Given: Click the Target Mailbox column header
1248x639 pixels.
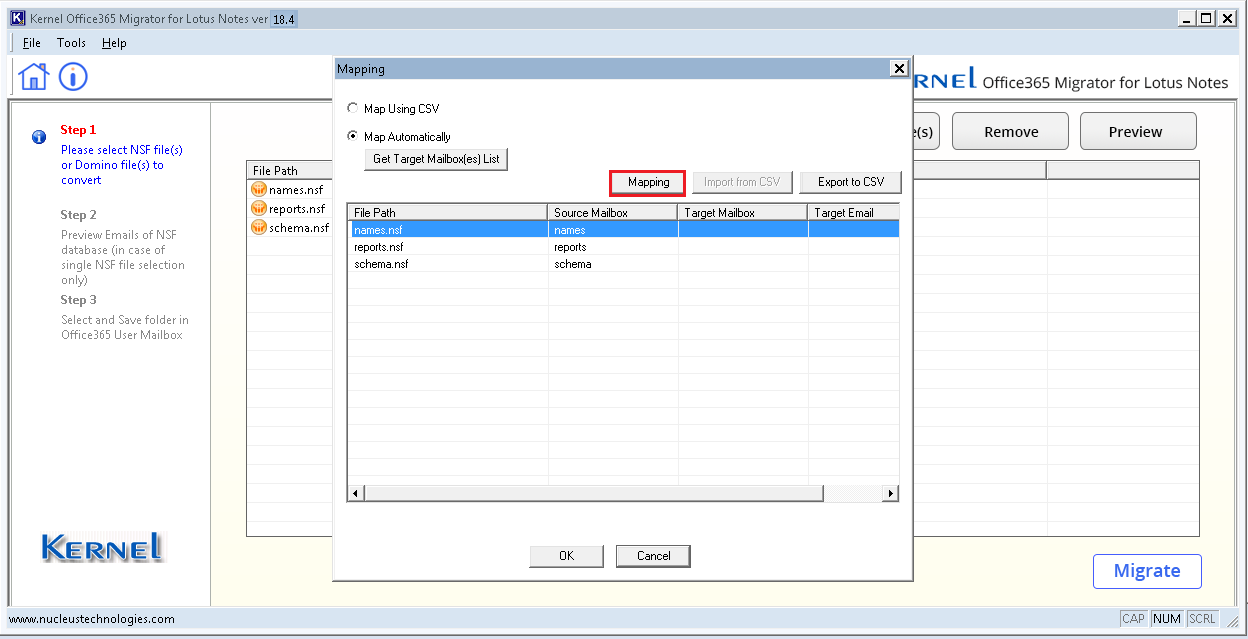Looking at the screenshot, I should pyautogui.click(x=743, y=212).
